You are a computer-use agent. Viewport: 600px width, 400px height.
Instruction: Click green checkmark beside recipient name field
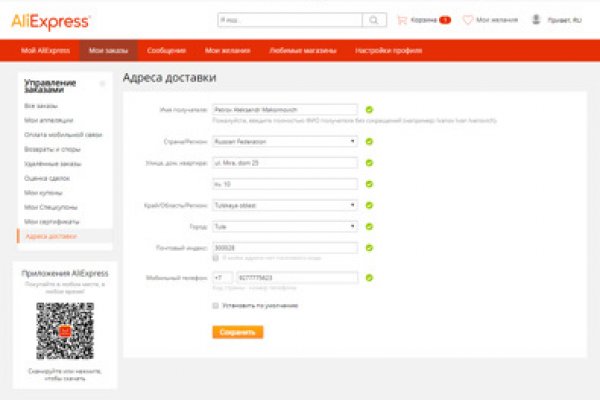(x=369, y=109)
